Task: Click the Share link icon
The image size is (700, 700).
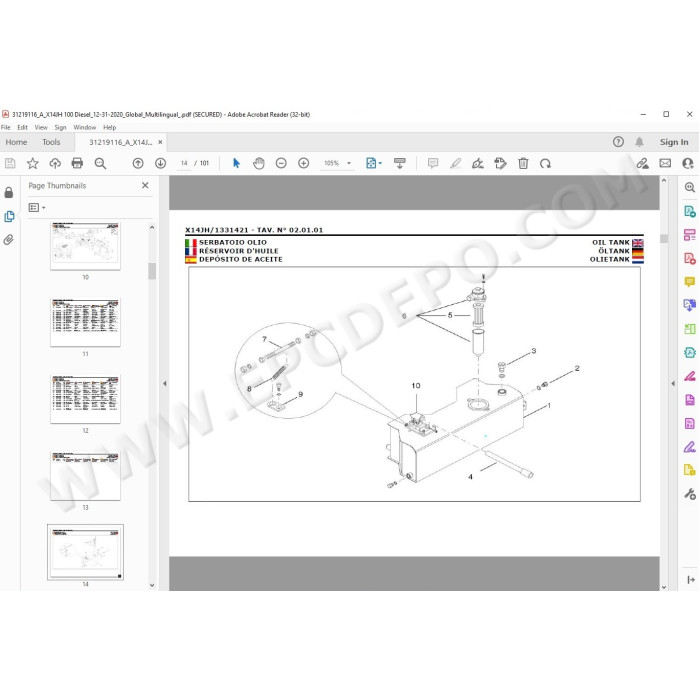Action: (642, 163)
